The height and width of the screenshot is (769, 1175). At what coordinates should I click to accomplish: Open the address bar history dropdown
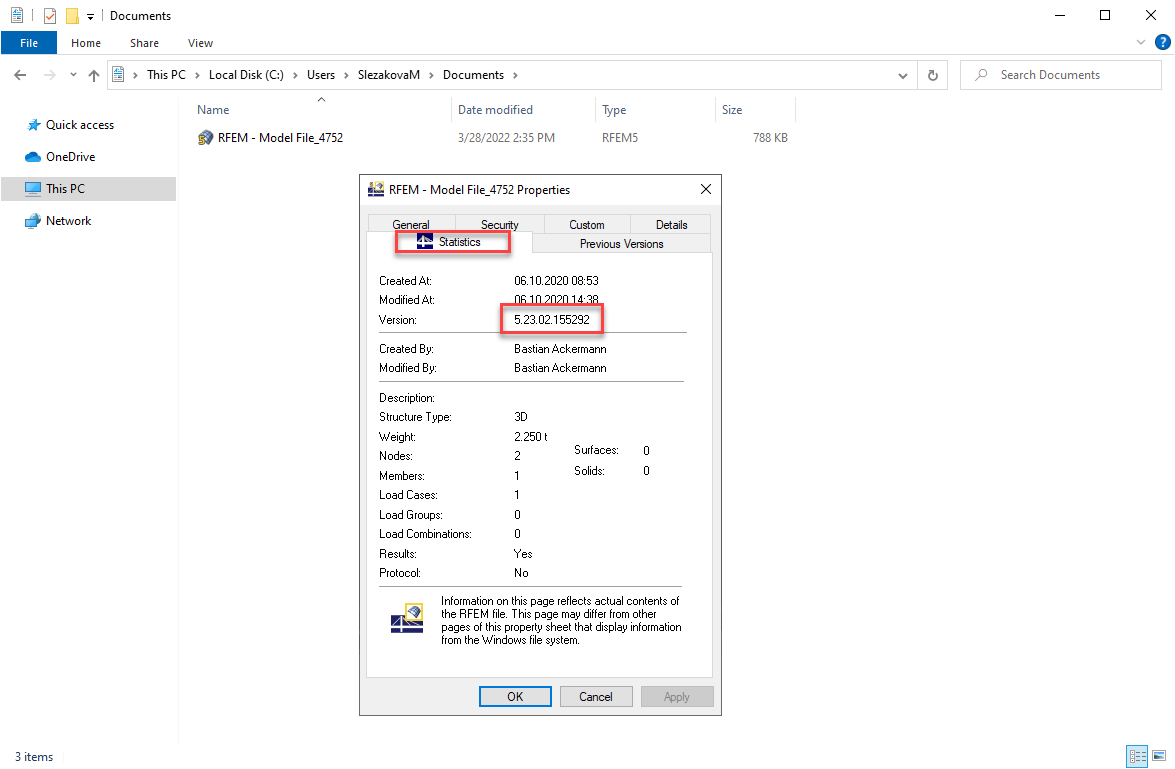902,74
